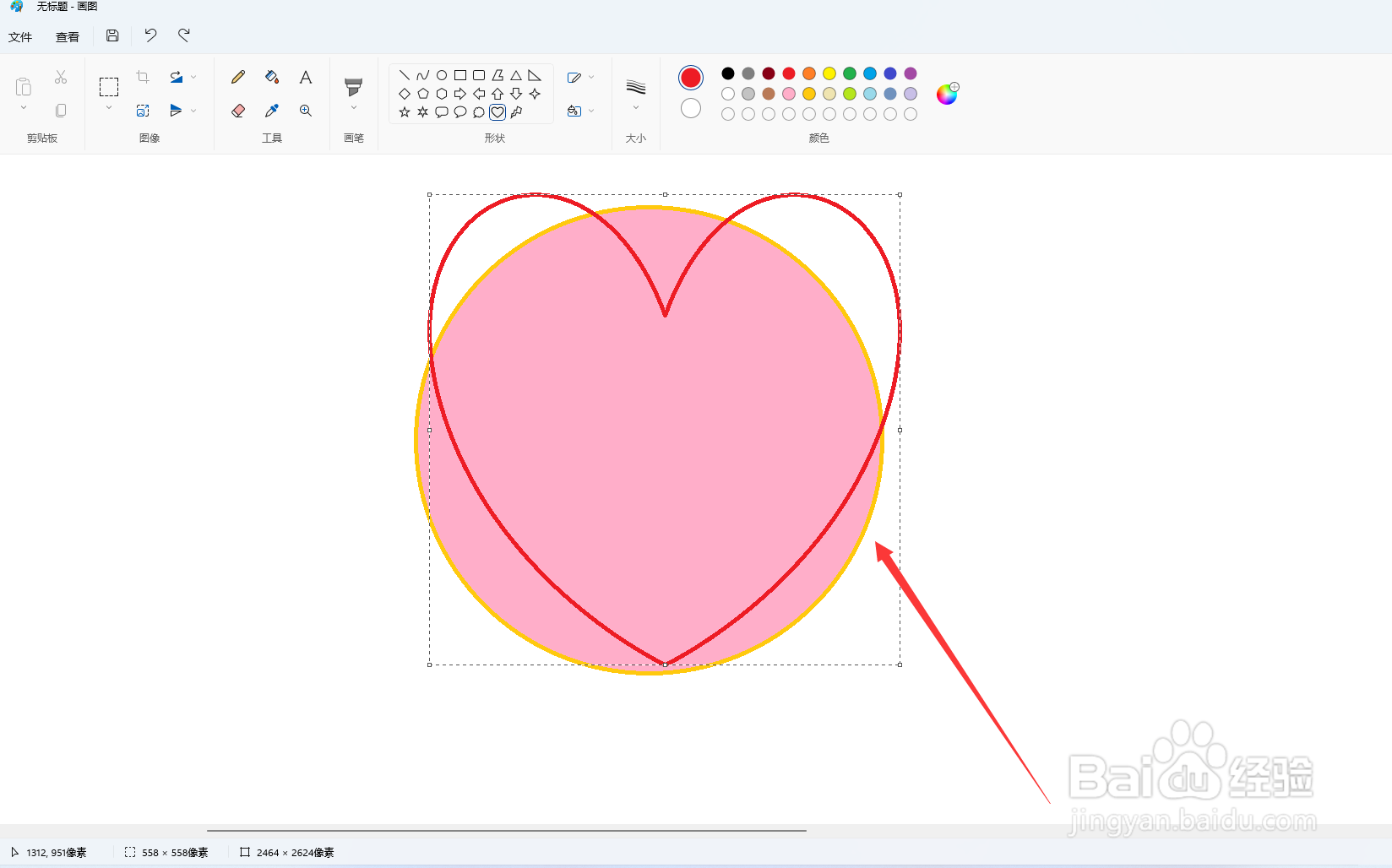Save the drawing with the floppy disk icon
Viewport: 1392px width, 868px height.
coord(112,35)
